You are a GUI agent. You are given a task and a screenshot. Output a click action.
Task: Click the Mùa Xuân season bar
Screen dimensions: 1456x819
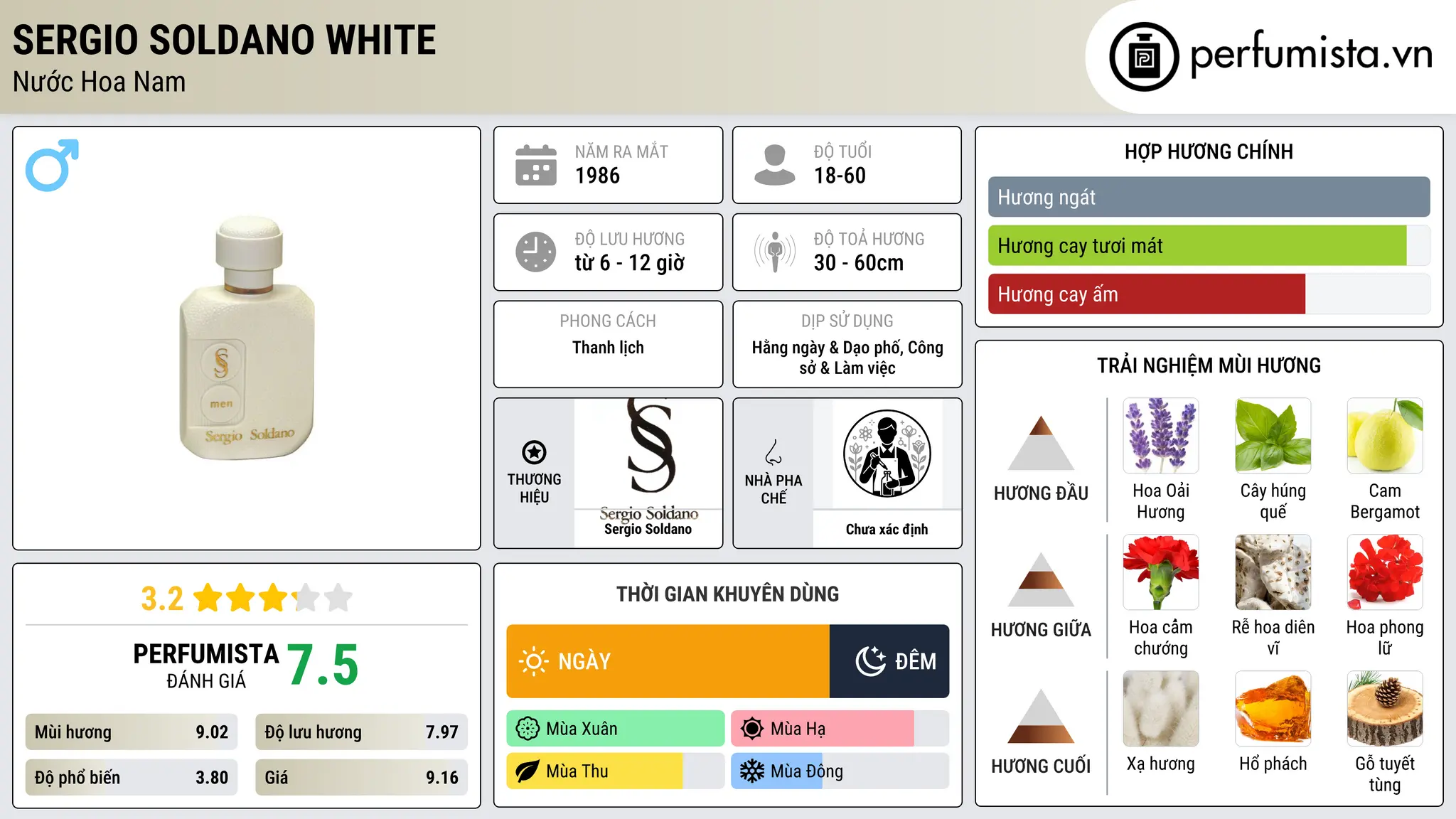pyautogui.click(x=616, y=729)
